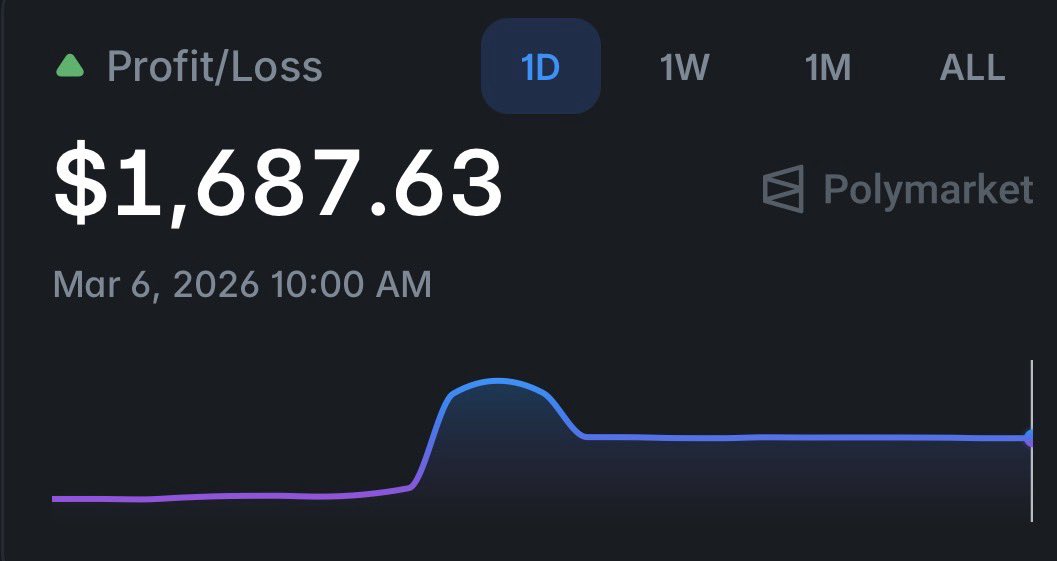
Task: Switch to the 1M time range
Action: [828, 67]
